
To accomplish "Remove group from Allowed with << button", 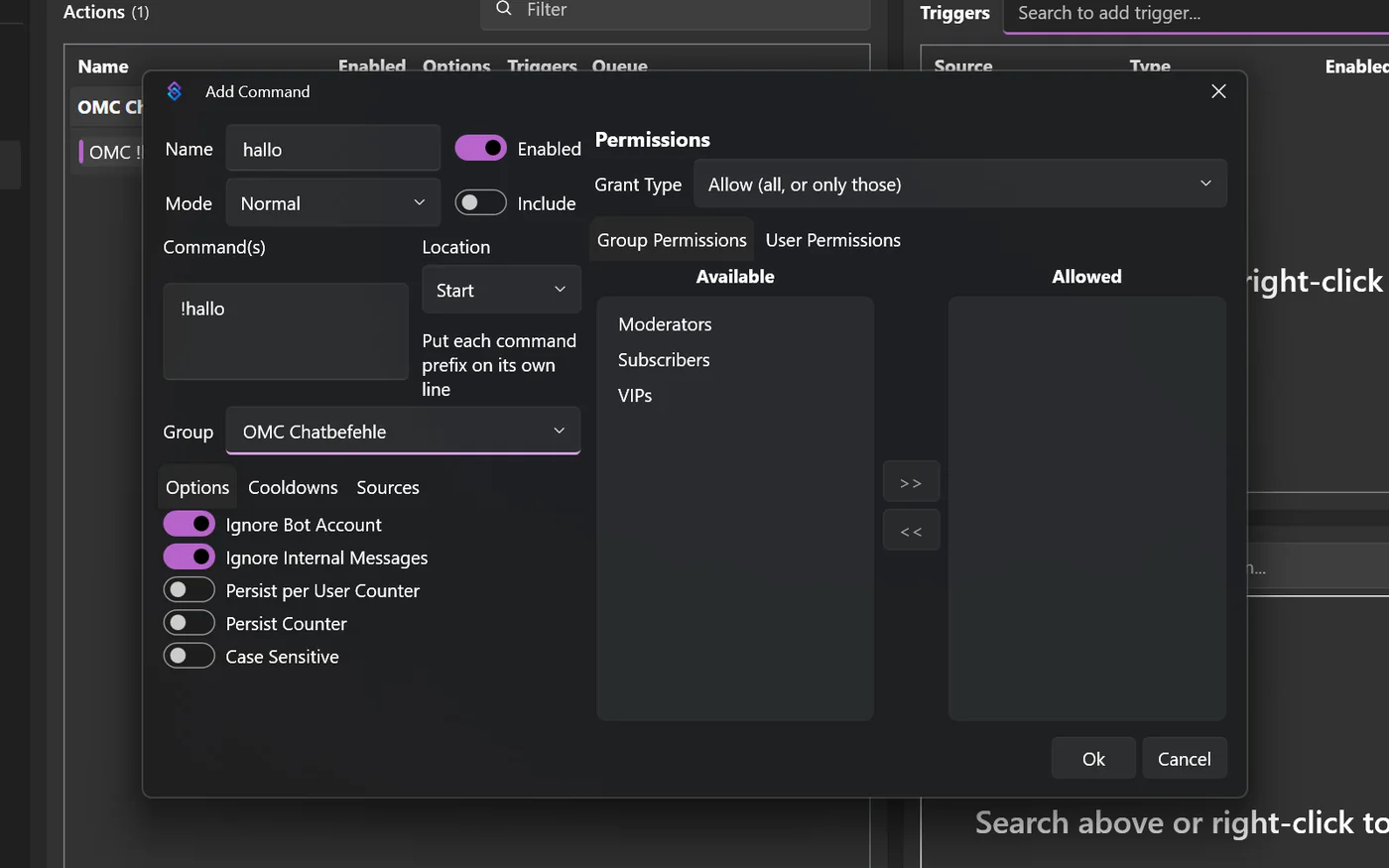I will tap(911, 531).
